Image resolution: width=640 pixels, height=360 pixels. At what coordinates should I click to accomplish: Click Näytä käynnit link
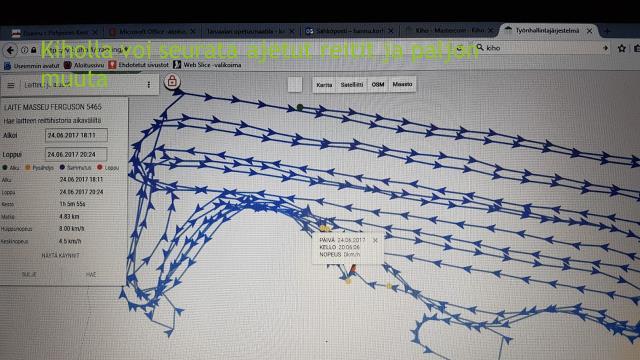(60, 256)
